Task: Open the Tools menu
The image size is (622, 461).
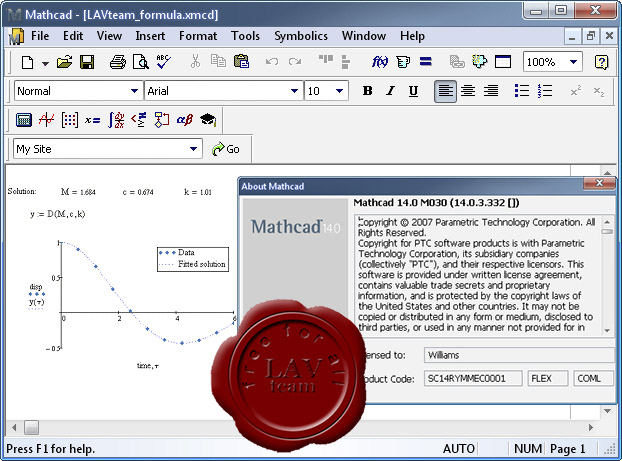Action: coord(246,36)
